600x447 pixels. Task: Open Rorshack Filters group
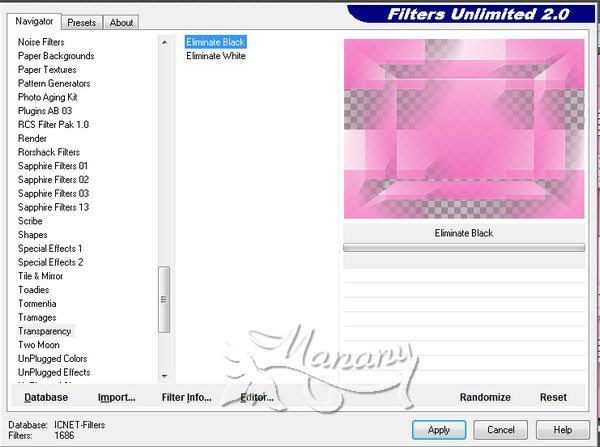click(x=49, y=152)
